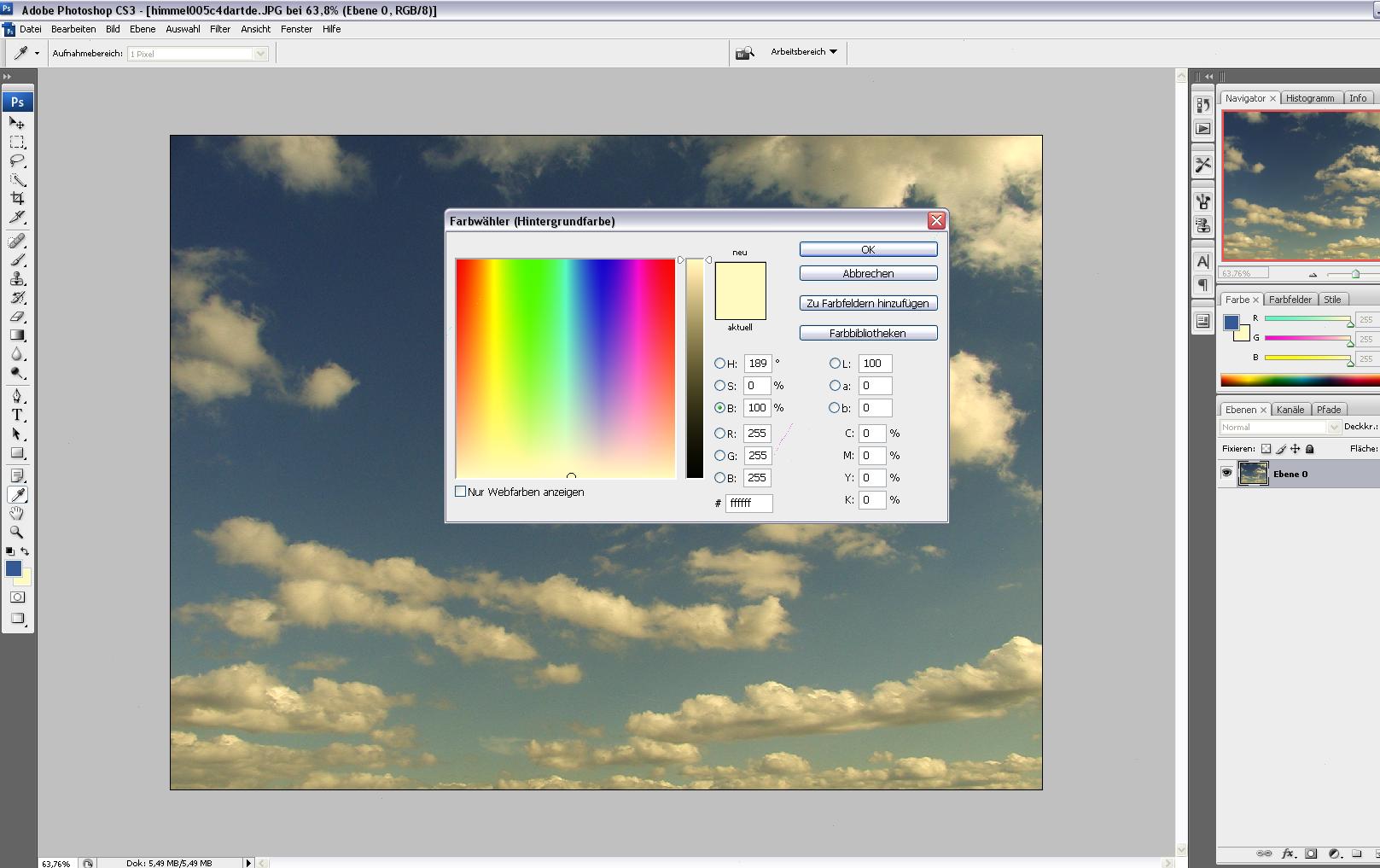
Task: Select the Brush tool
Action: click(x=17, y=259)
